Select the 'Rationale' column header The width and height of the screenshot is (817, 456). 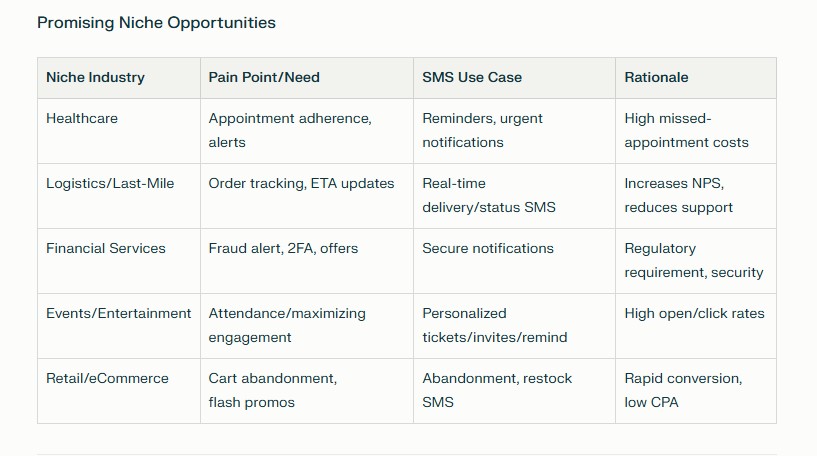(656, 77)
